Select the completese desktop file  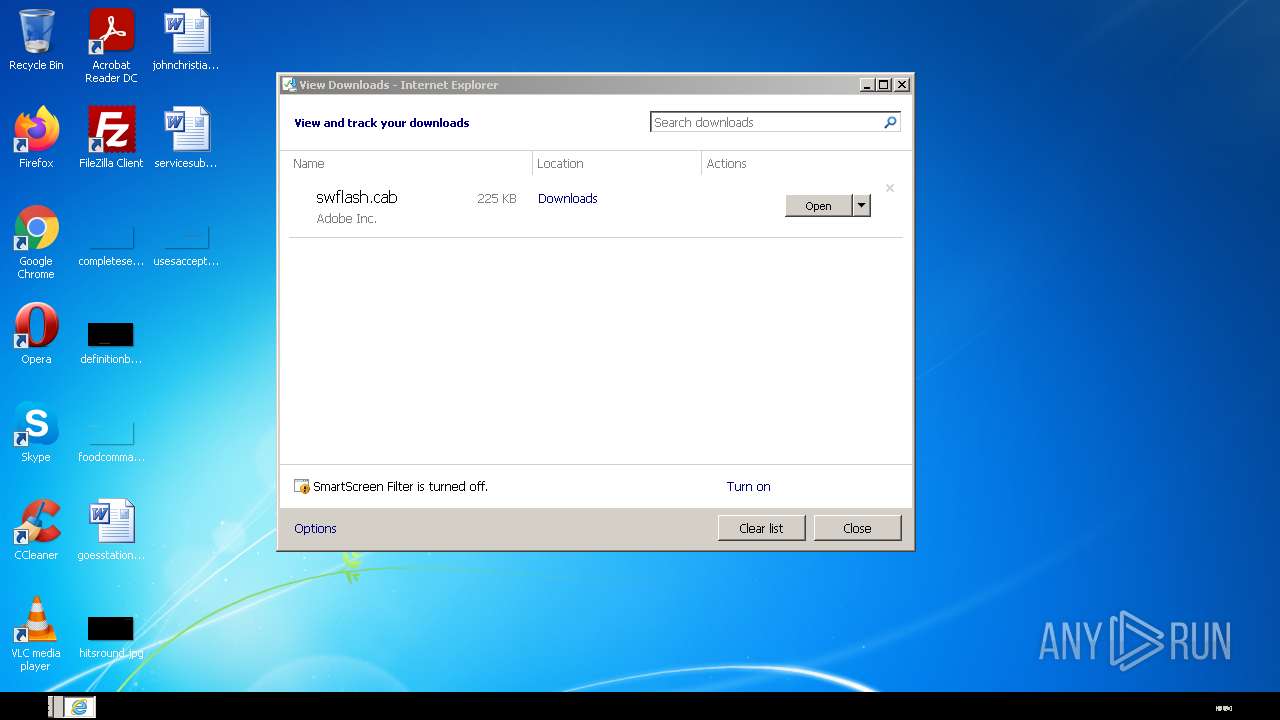pos(111,245)
